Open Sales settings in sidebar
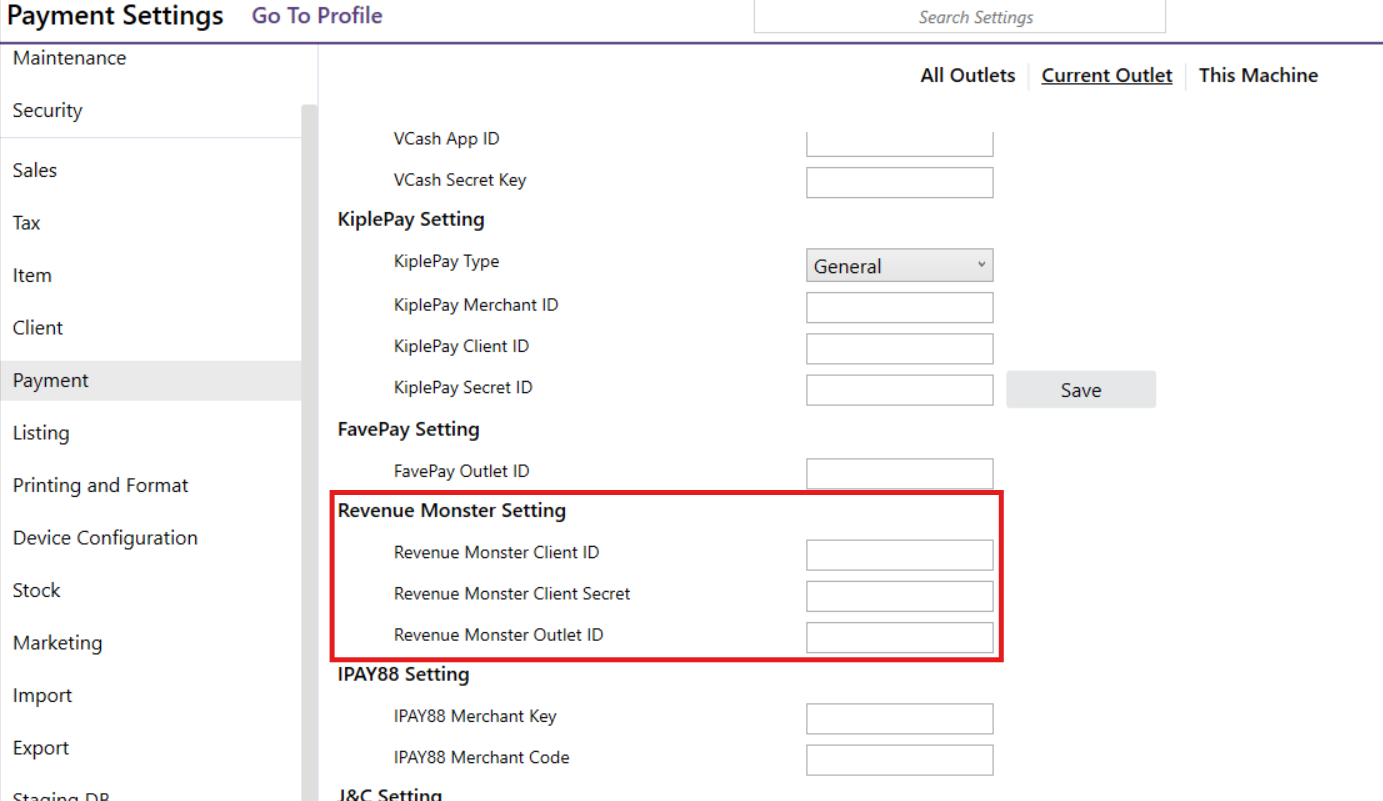 [35, 170]
